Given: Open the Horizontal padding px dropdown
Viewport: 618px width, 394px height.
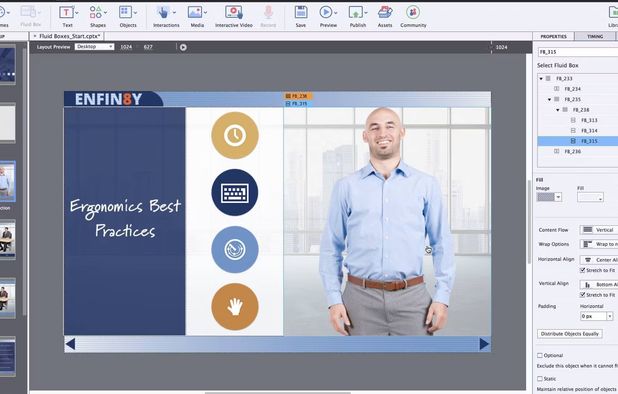Looking at the screenshot, I should coord(610,316).
